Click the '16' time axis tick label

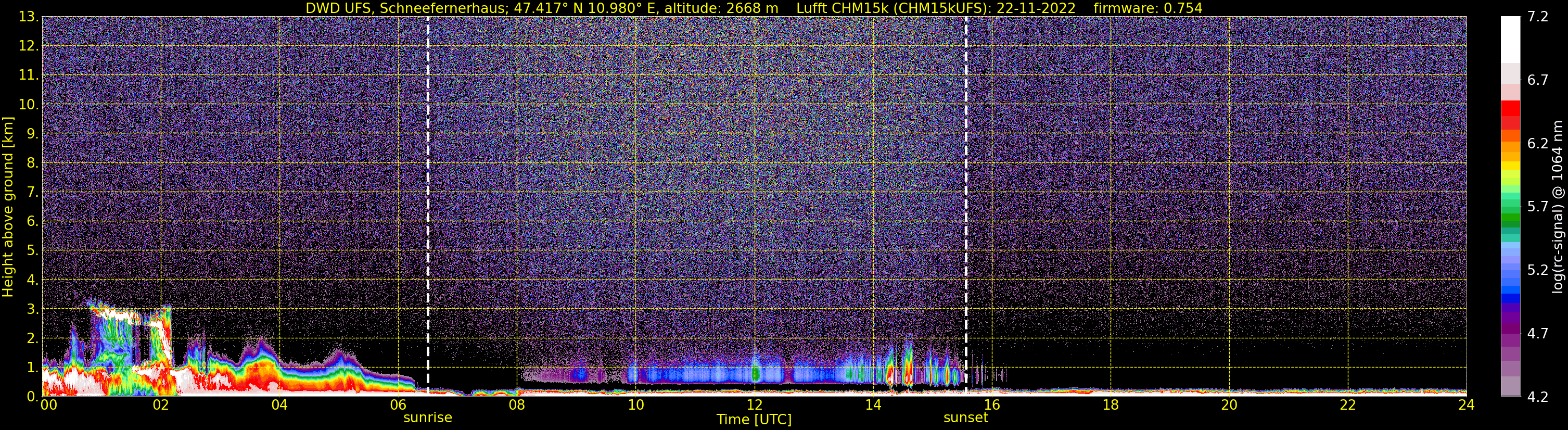tap(991, 404)
